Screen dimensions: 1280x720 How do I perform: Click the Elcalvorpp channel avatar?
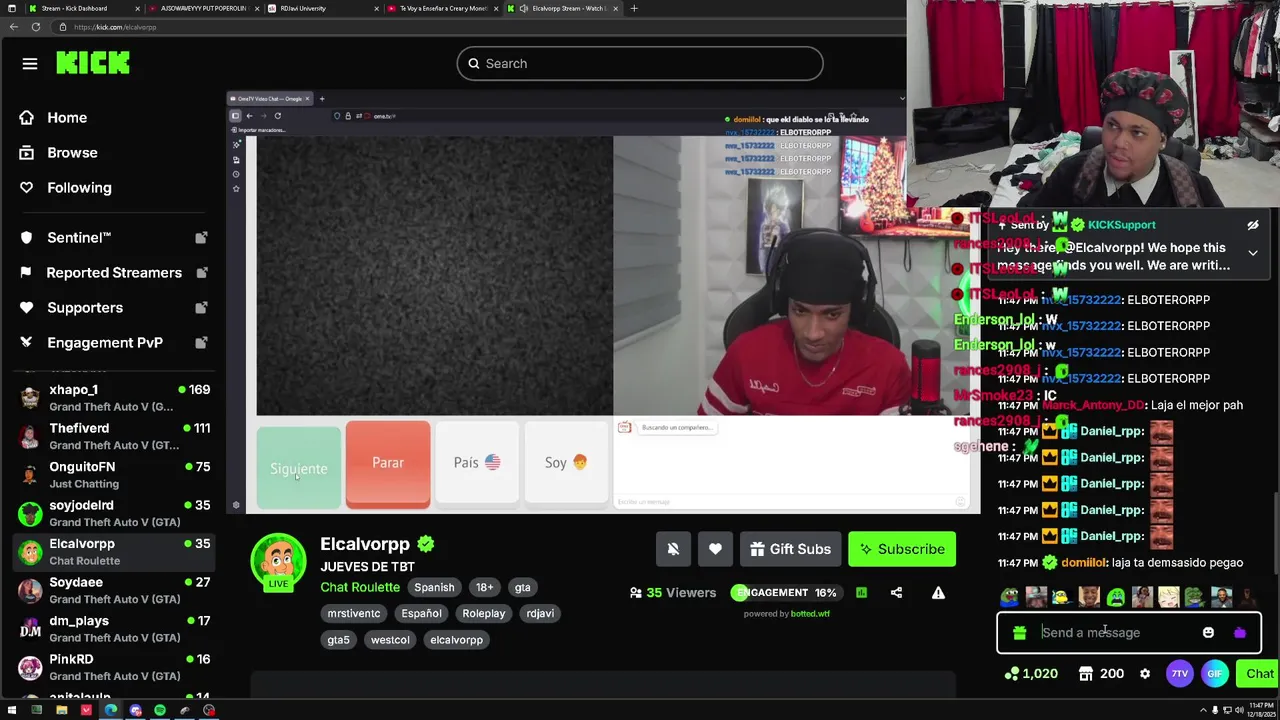[x=278, y=560]
